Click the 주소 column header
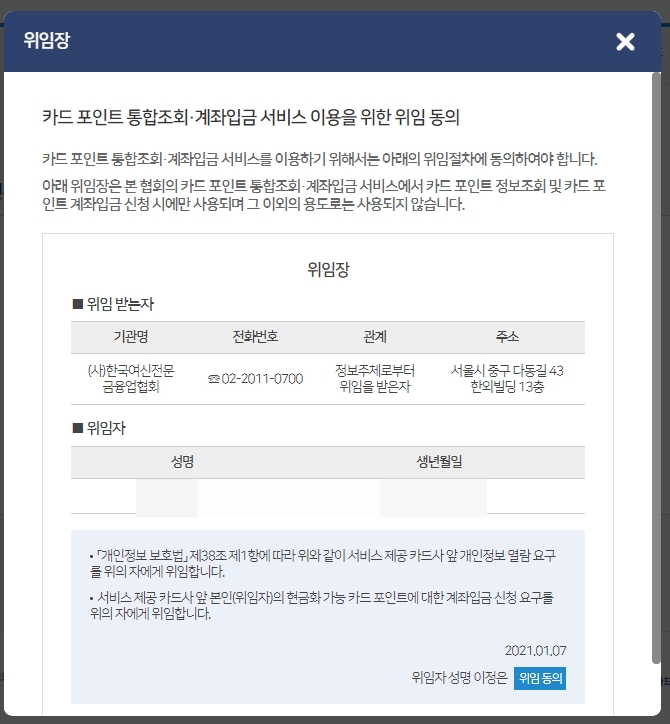Viewport: 670px width, 724px height. pos(507,337)
